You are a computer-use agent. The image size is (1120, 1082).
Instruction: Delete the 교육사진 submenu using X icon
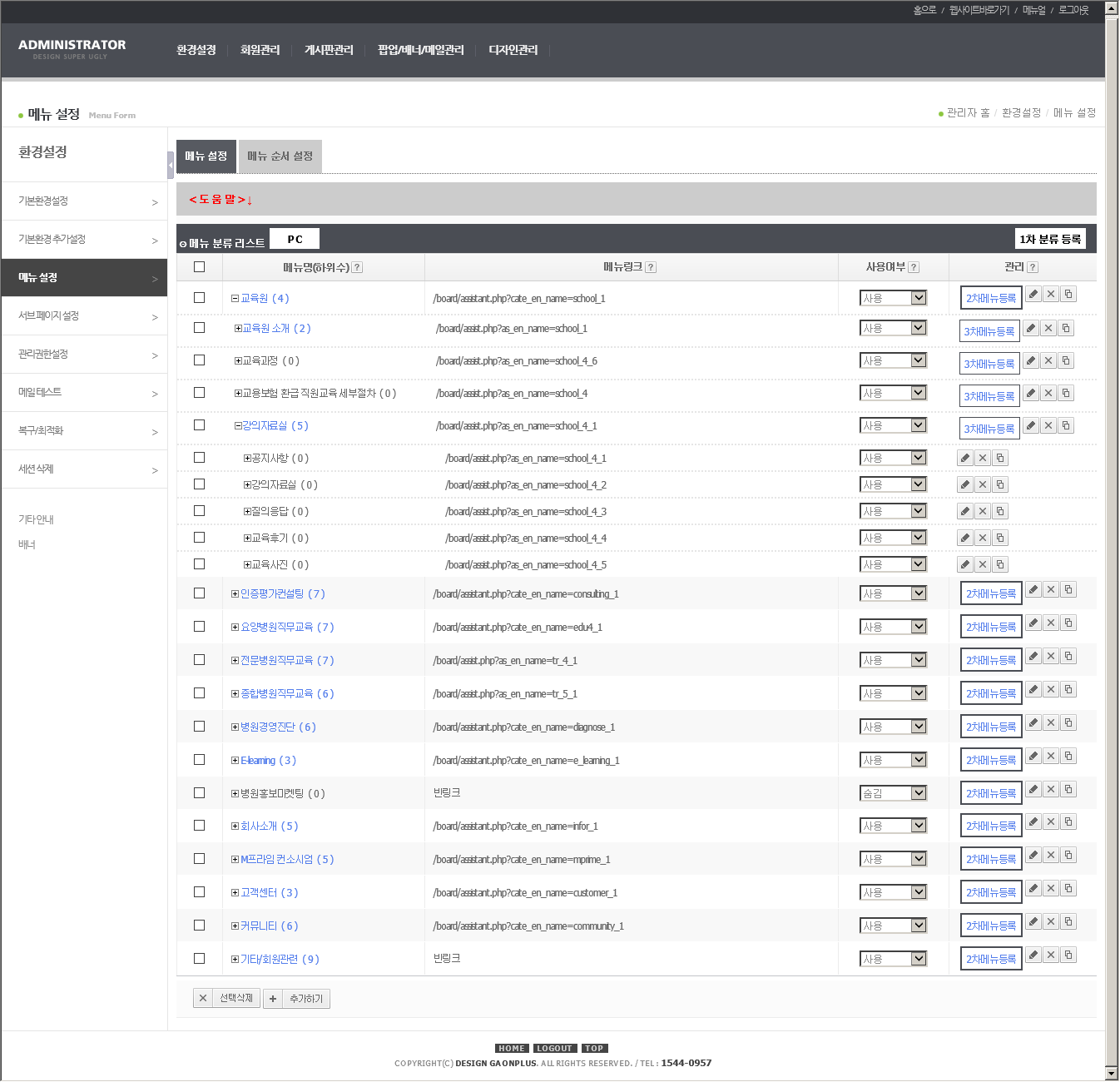[983, 565]
